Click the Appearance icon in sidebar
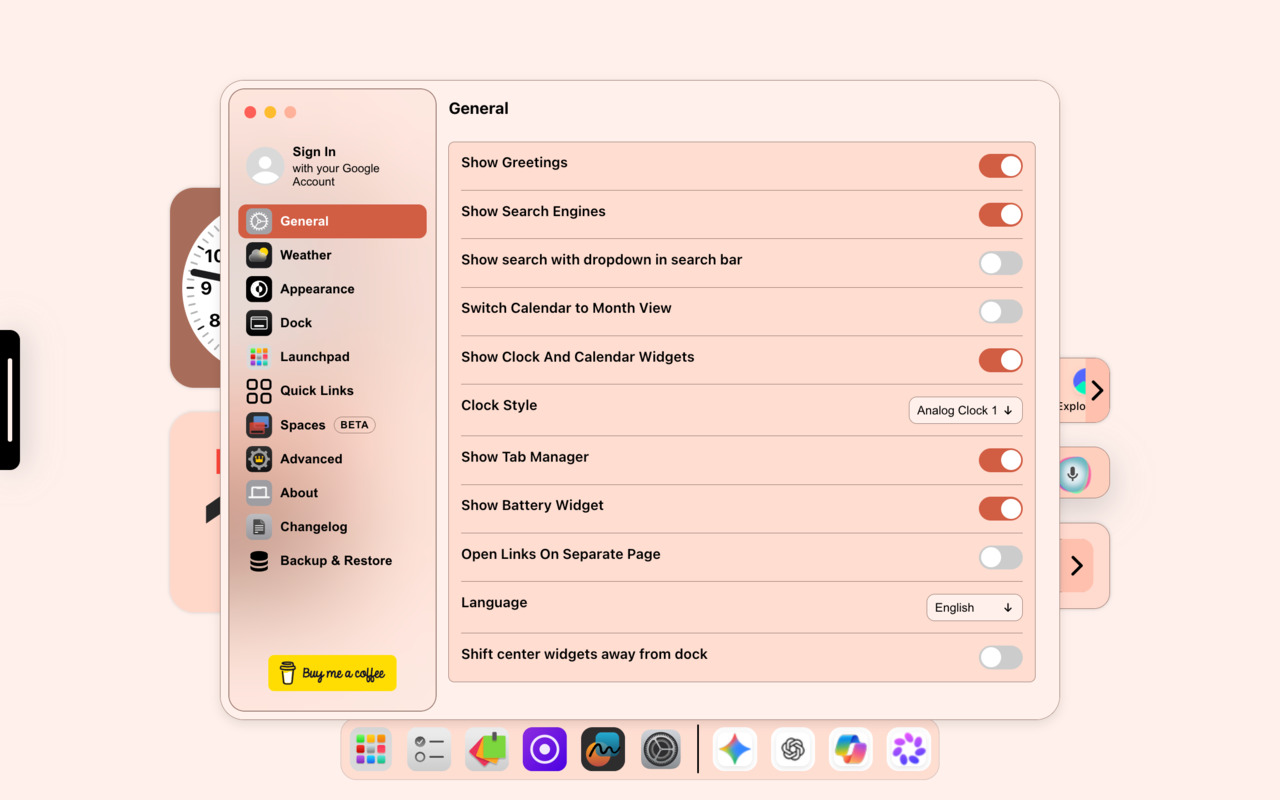1280x800 pixels. [259, 289]
